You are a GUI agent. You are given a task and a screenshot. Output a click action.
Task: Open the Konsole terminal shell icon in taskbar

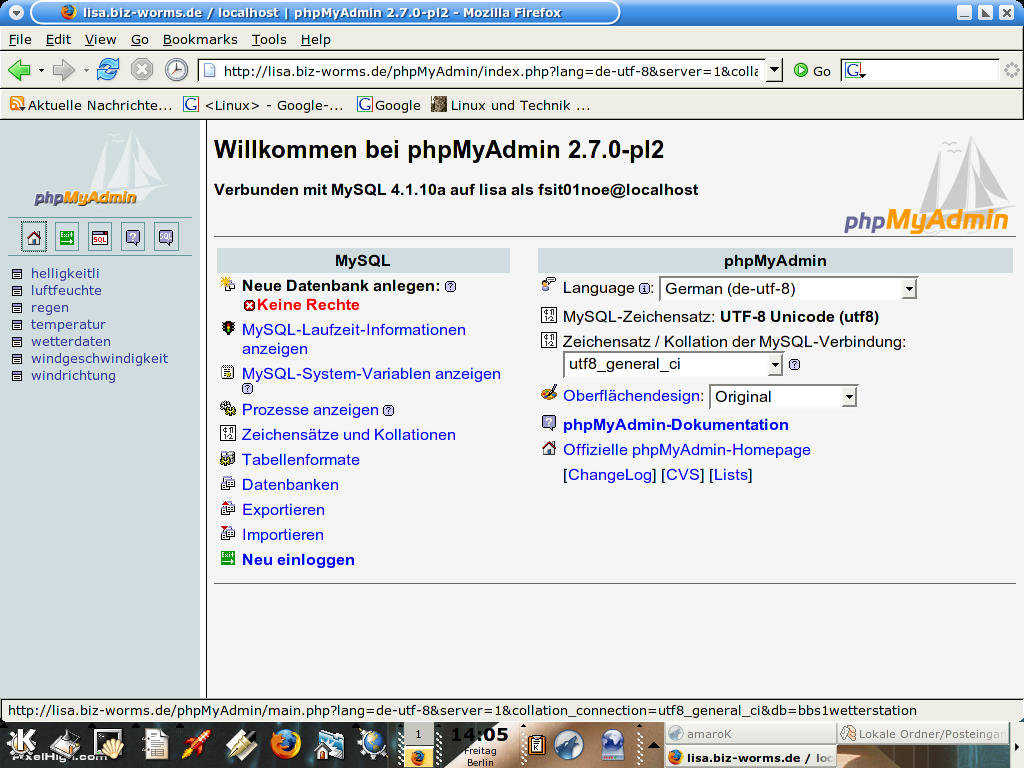click(x=109, y=744)
